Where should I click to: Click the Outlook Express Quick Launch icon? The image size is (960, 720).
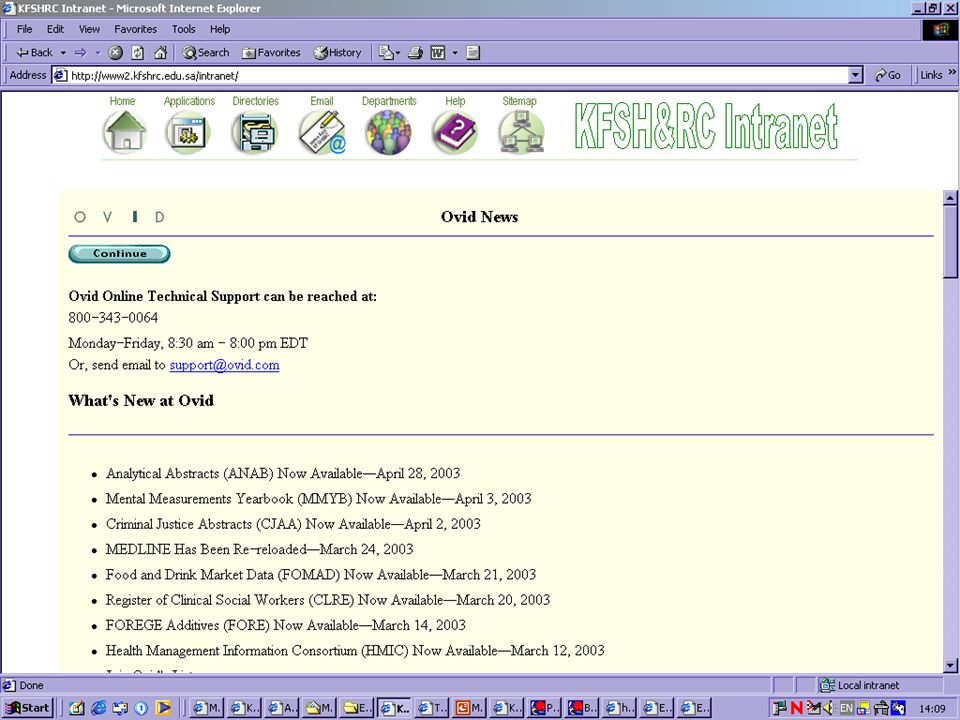pyautogui.click(x=120, y=708)
